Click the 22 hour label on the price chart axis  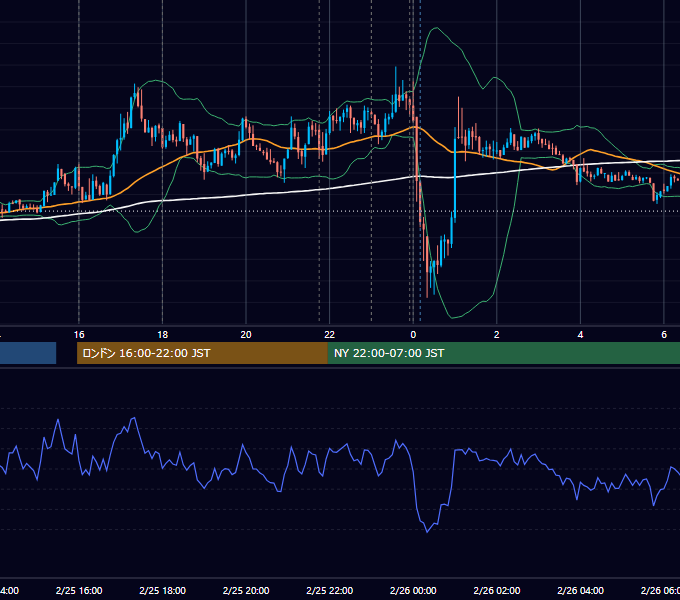point(330,335)
